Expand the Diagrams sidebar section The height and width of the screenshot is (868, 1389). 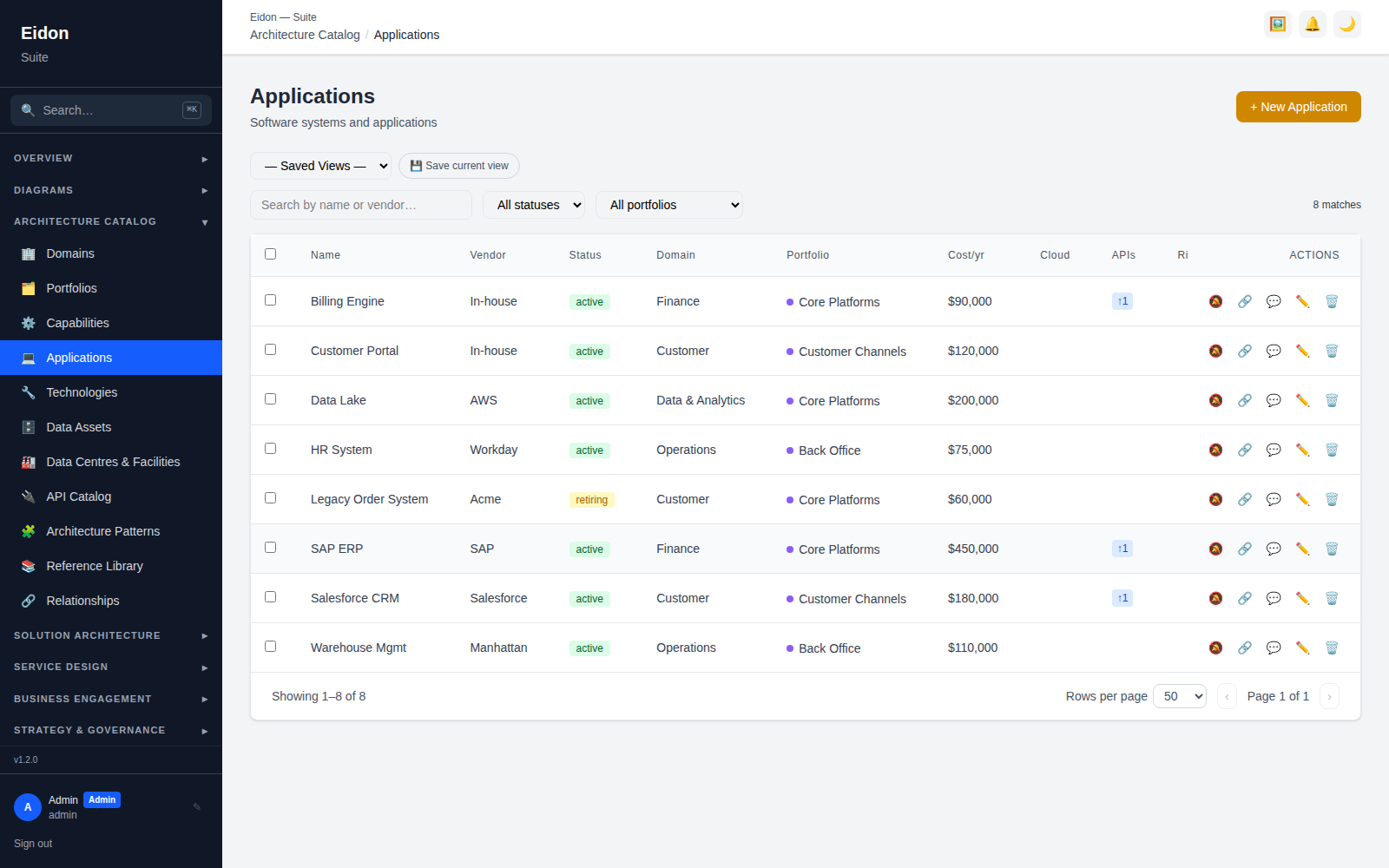tap(111, 190)
